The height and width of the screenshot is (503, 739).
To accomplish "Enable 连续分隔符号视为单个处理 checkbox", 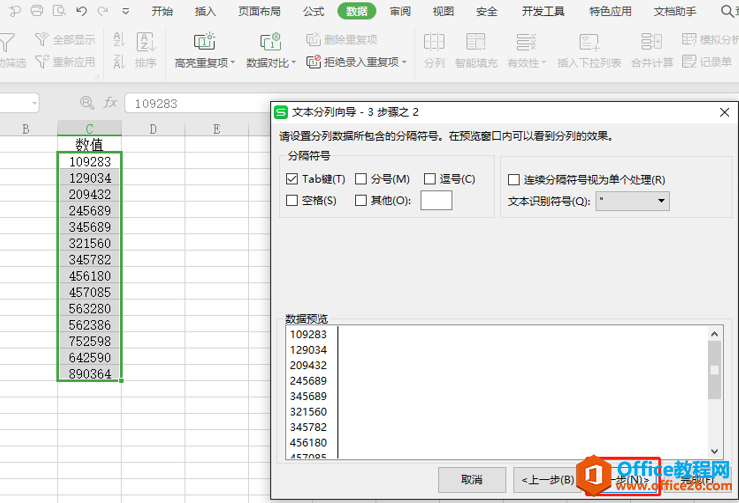I will pos(514,180).
